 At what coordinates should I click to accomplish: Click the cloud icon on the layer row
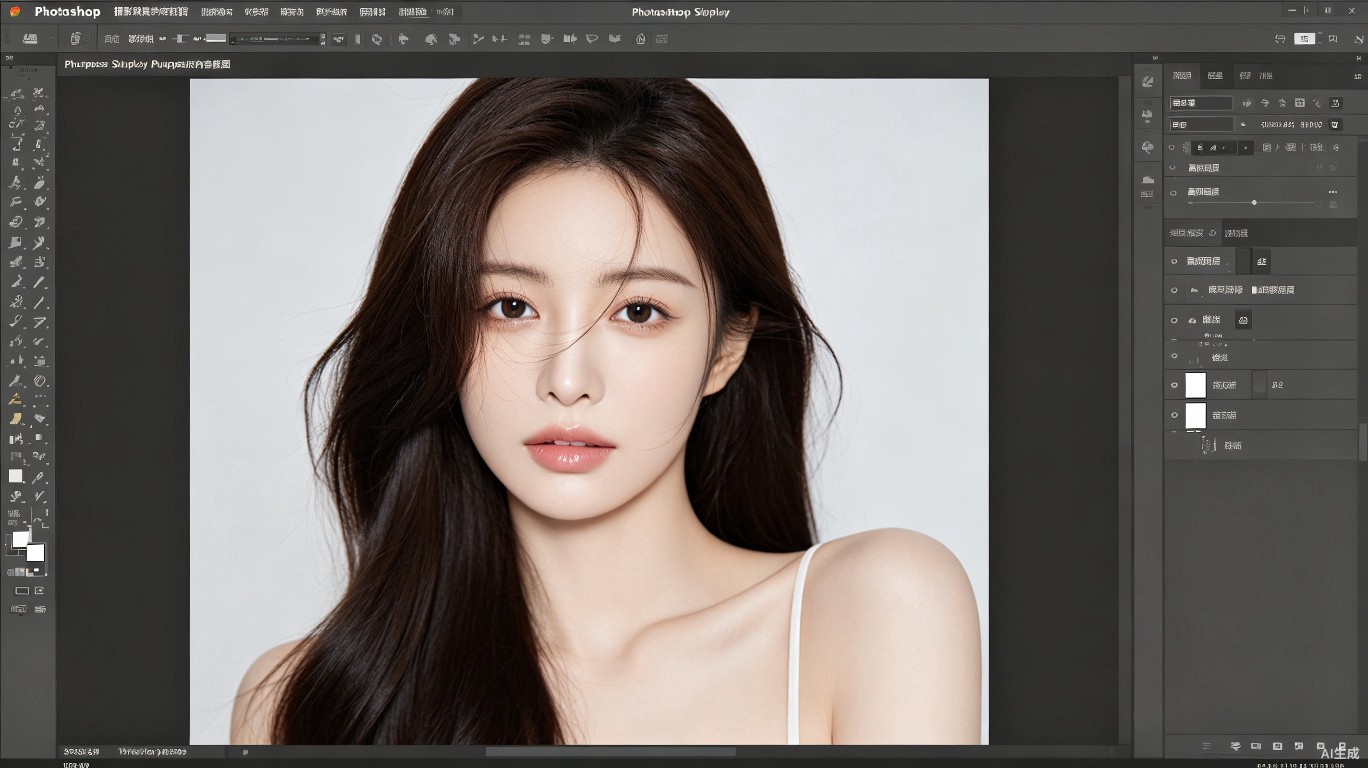(1192, 320)
